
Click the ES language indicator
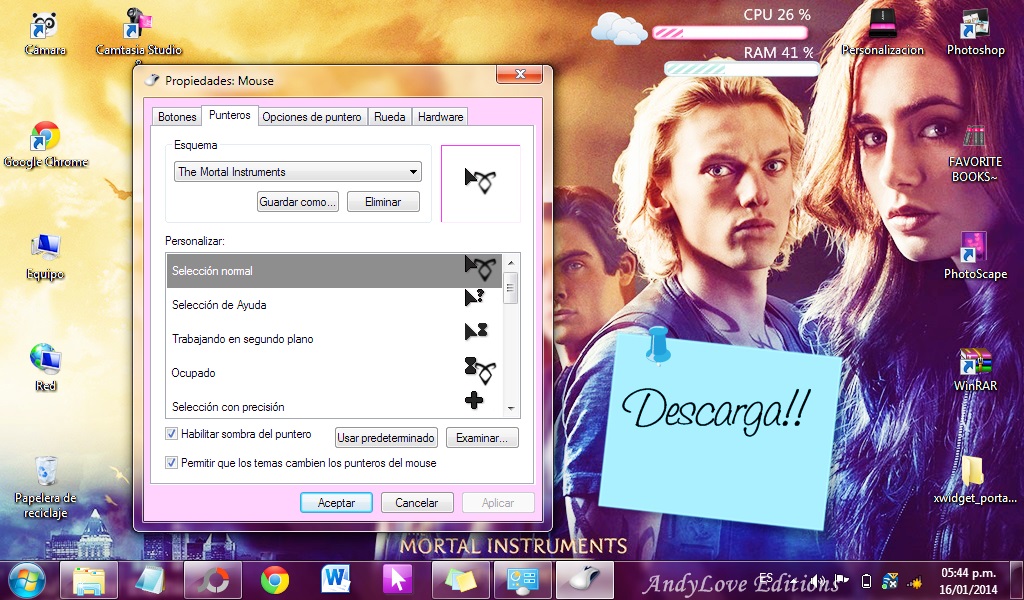(x=766, y=578)
